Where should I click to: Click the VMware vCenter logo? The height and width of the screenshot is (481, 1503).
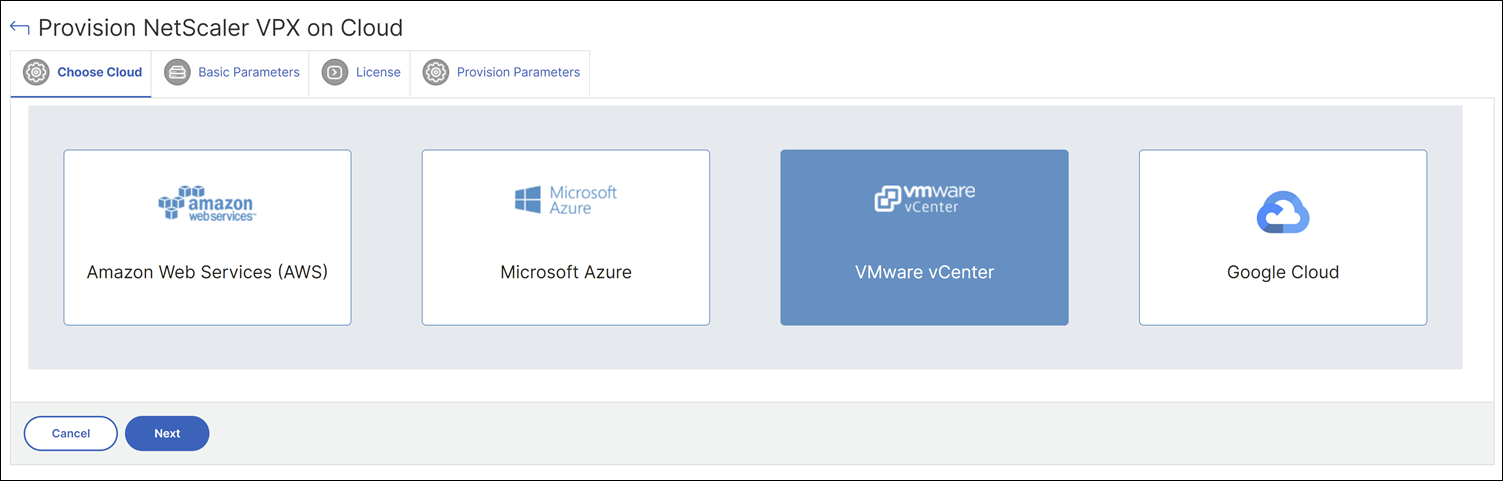(x=924, y=198)
